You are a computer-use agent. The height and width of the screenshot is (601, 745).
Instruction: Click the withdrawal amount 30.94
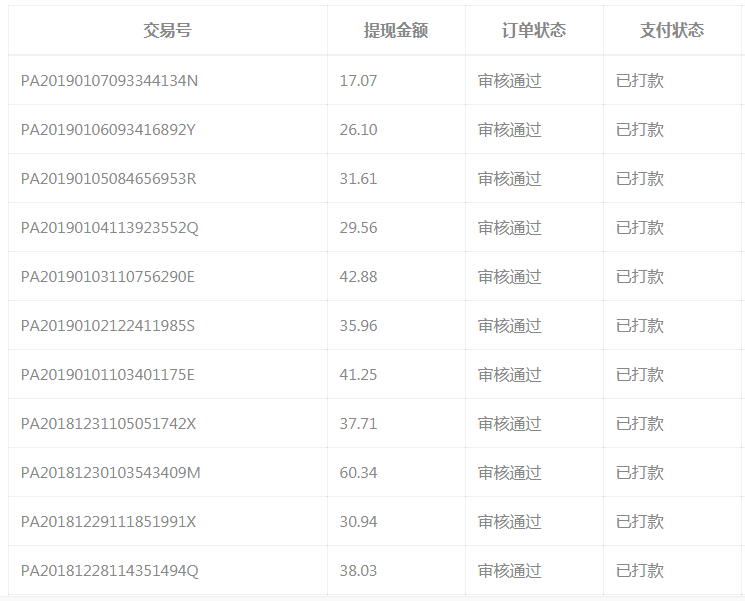pos(358,522)
